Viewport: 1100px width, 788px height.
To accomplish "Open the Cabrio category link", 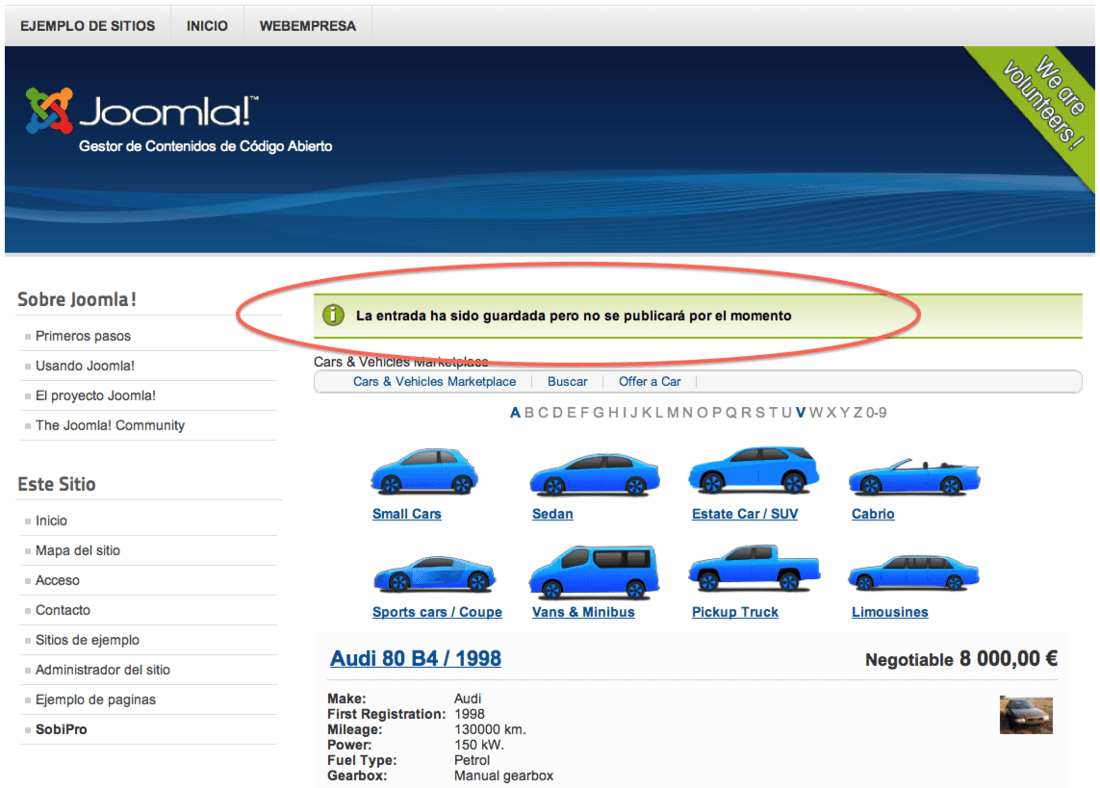I will pyautogui.click(x=873, y=514).
